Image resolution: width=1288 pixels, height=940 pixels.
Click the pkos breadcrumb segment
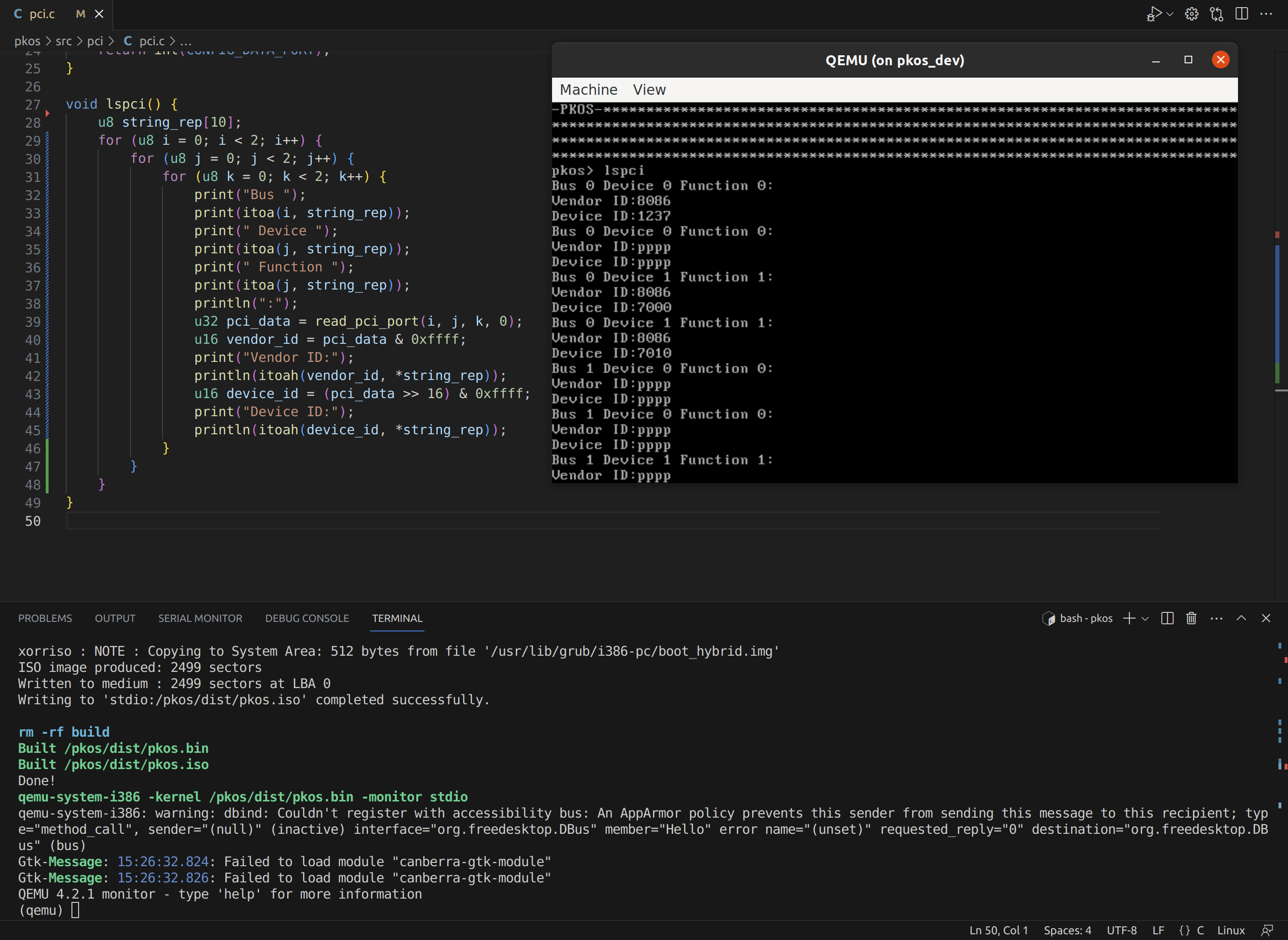pyautogui.click(x=27, y=41)
